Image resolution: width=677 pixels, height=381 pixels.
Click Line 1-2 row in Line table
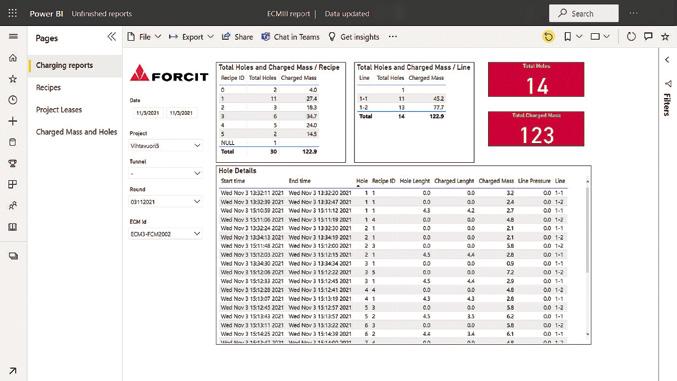(x=401, y=108)
